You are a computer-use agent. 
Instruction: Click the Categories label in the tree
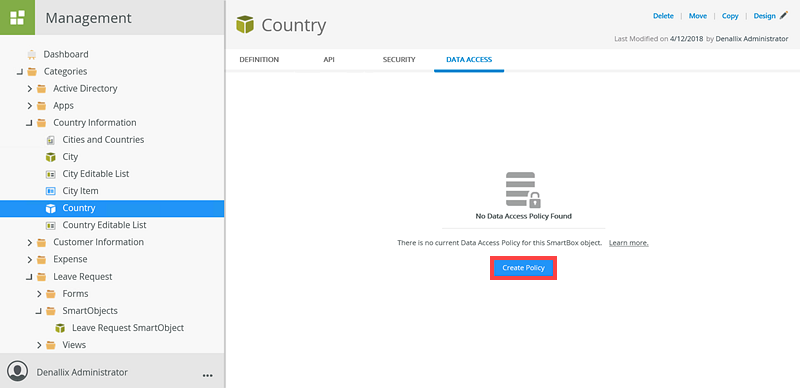tap(65, 71)
